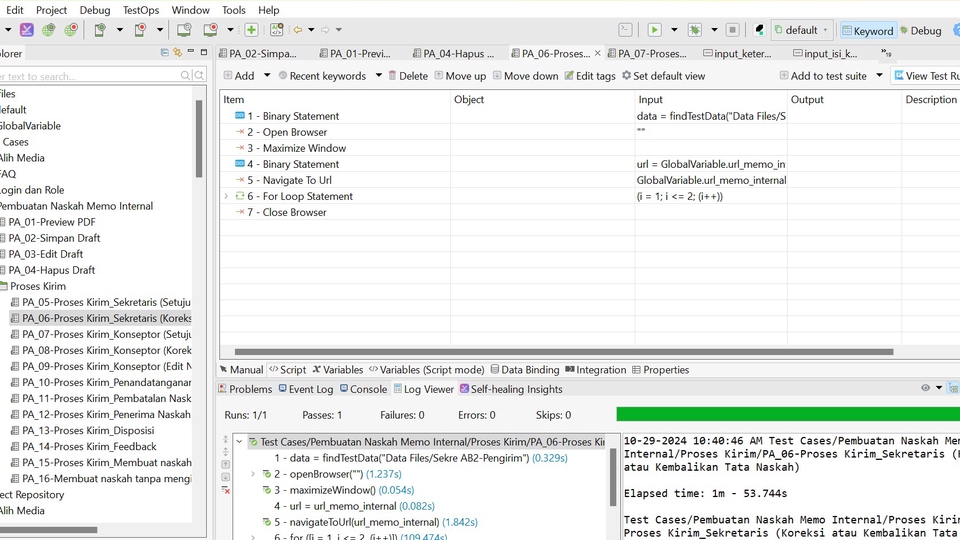
Task: Switch to the Script tab
Action: 287,370
